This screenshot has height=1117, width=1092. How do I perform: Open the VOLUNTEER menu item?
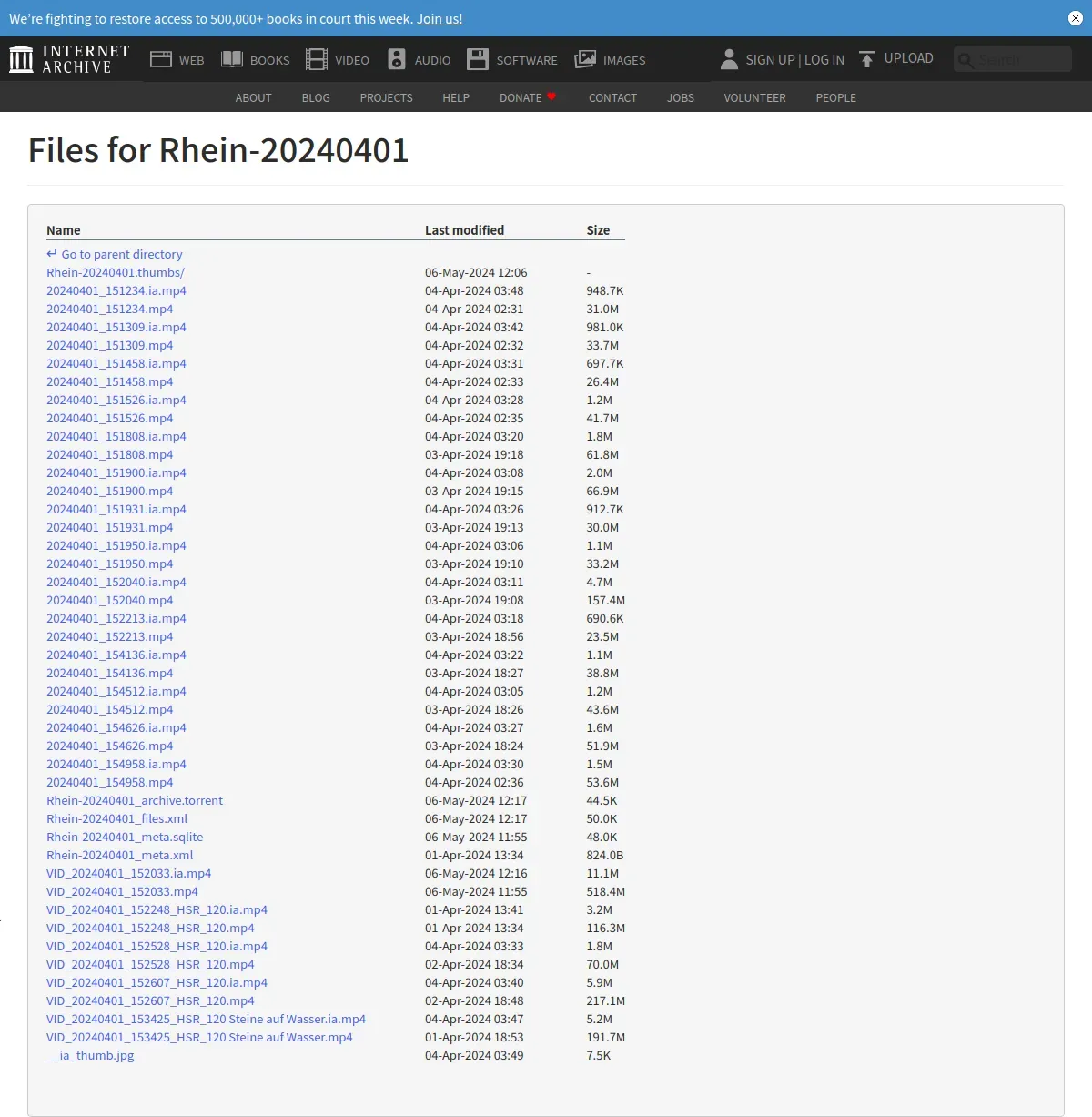[x=755, y=97]
